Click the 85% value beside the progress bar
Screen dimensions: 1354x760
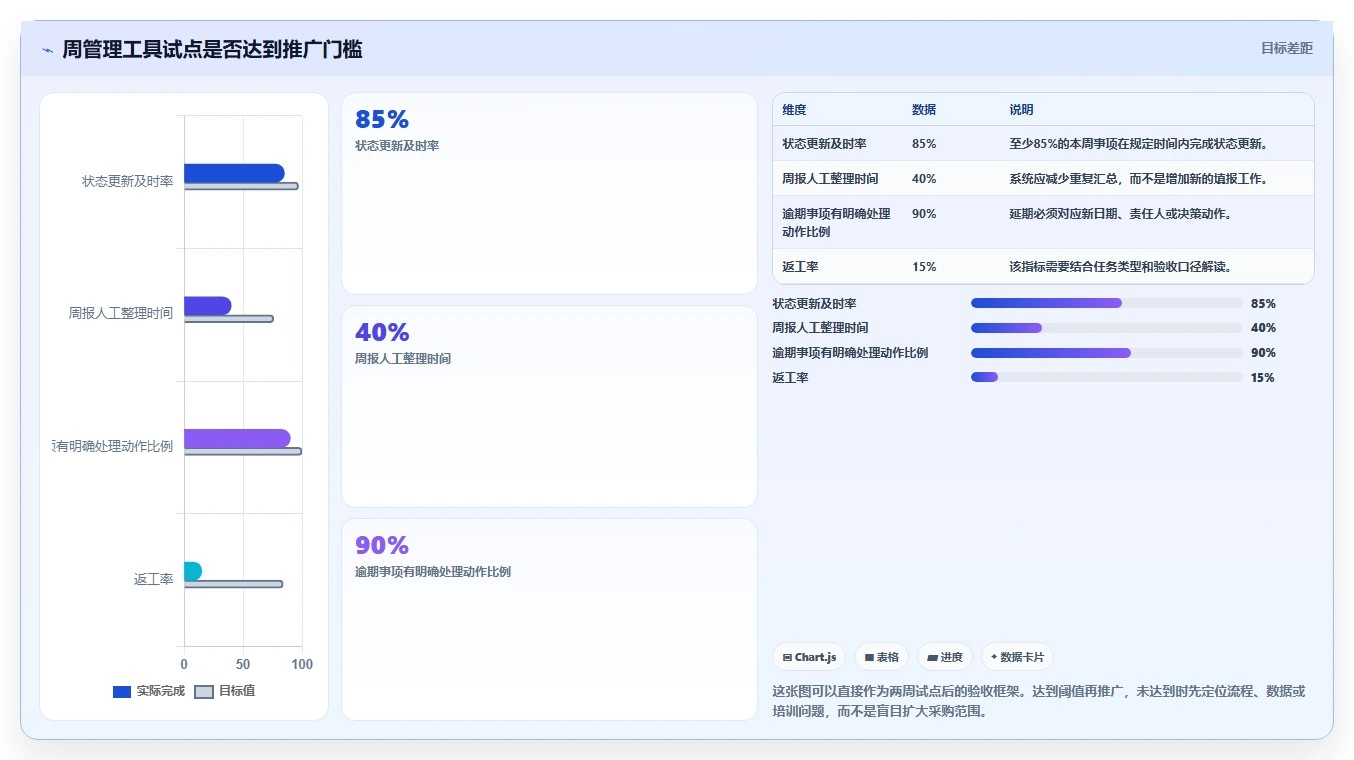point(1263,304)
